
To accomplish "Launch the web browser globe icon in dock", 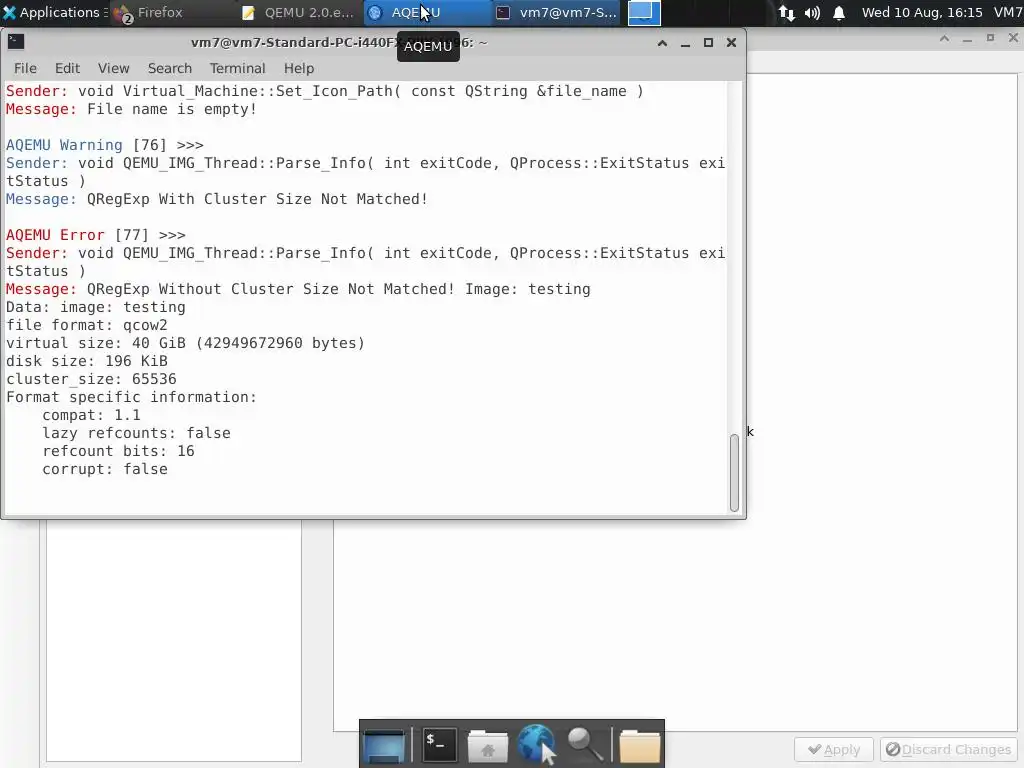I will (x=536, y=744).
